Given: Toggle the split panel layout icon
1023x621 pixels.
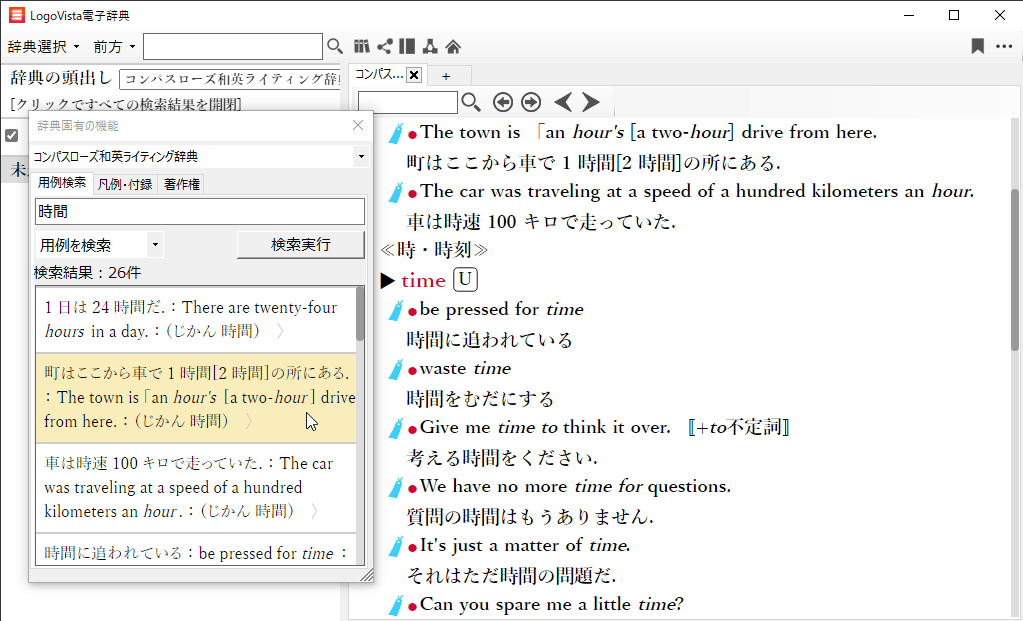Looking at the screenshot, I should click(407, 46).
